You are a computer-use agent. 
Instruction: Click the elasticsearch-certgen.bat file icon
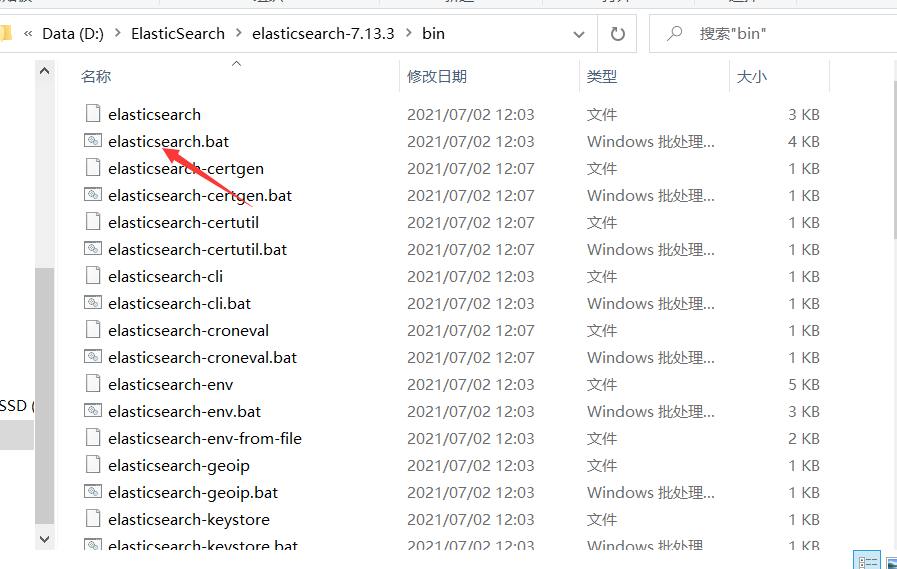(93, 194)
